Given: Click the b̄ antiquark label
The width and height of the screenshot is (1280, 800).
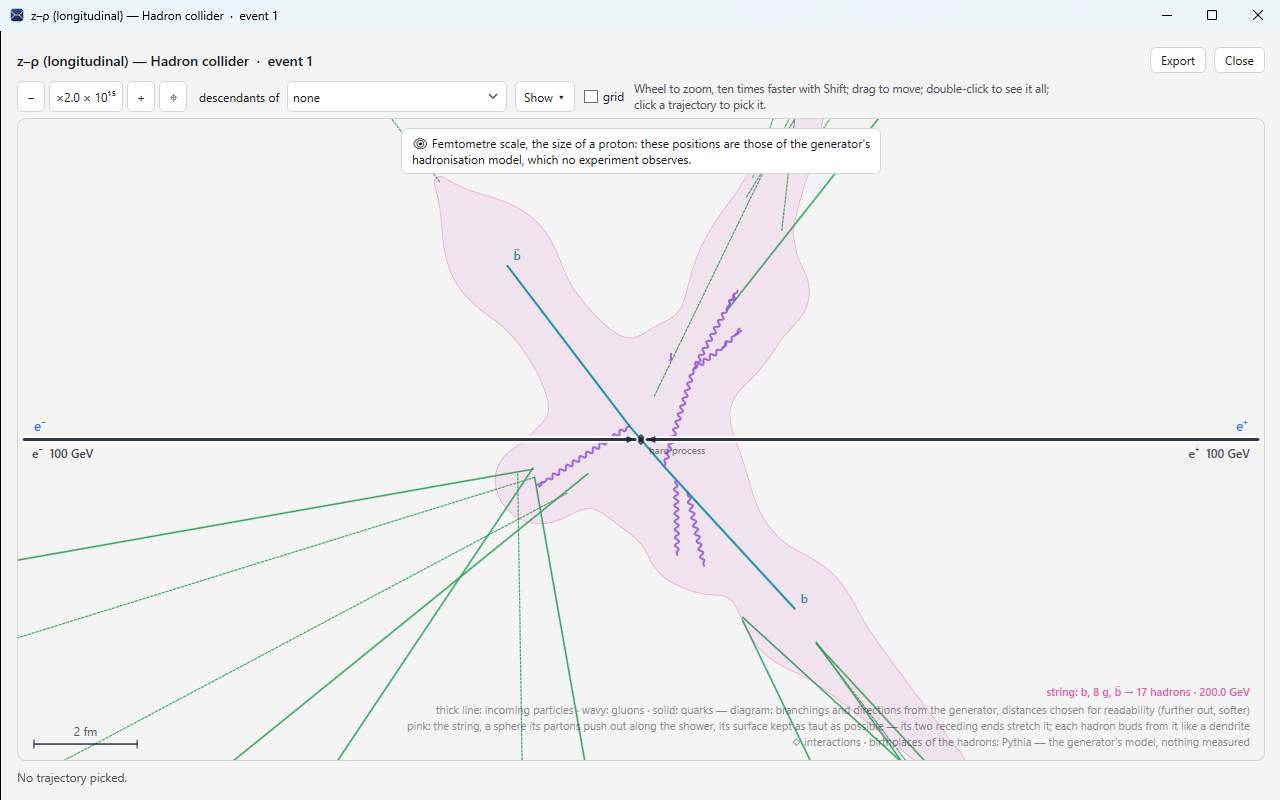Looking at the screenshot, I should pos(517,256).
